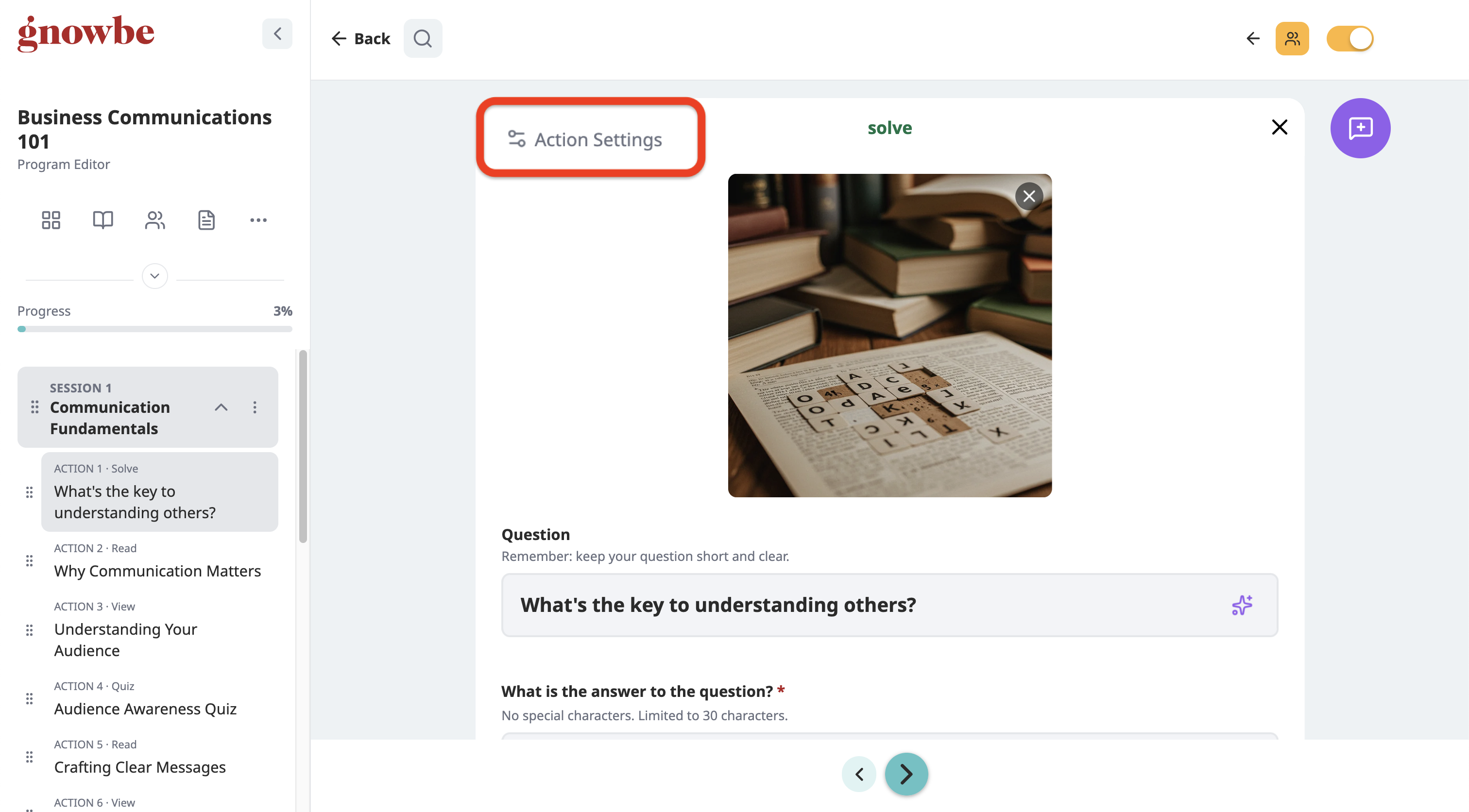Click the search magnifier icon
This screenshot has height=812, width=1469.
pos(423,38)
